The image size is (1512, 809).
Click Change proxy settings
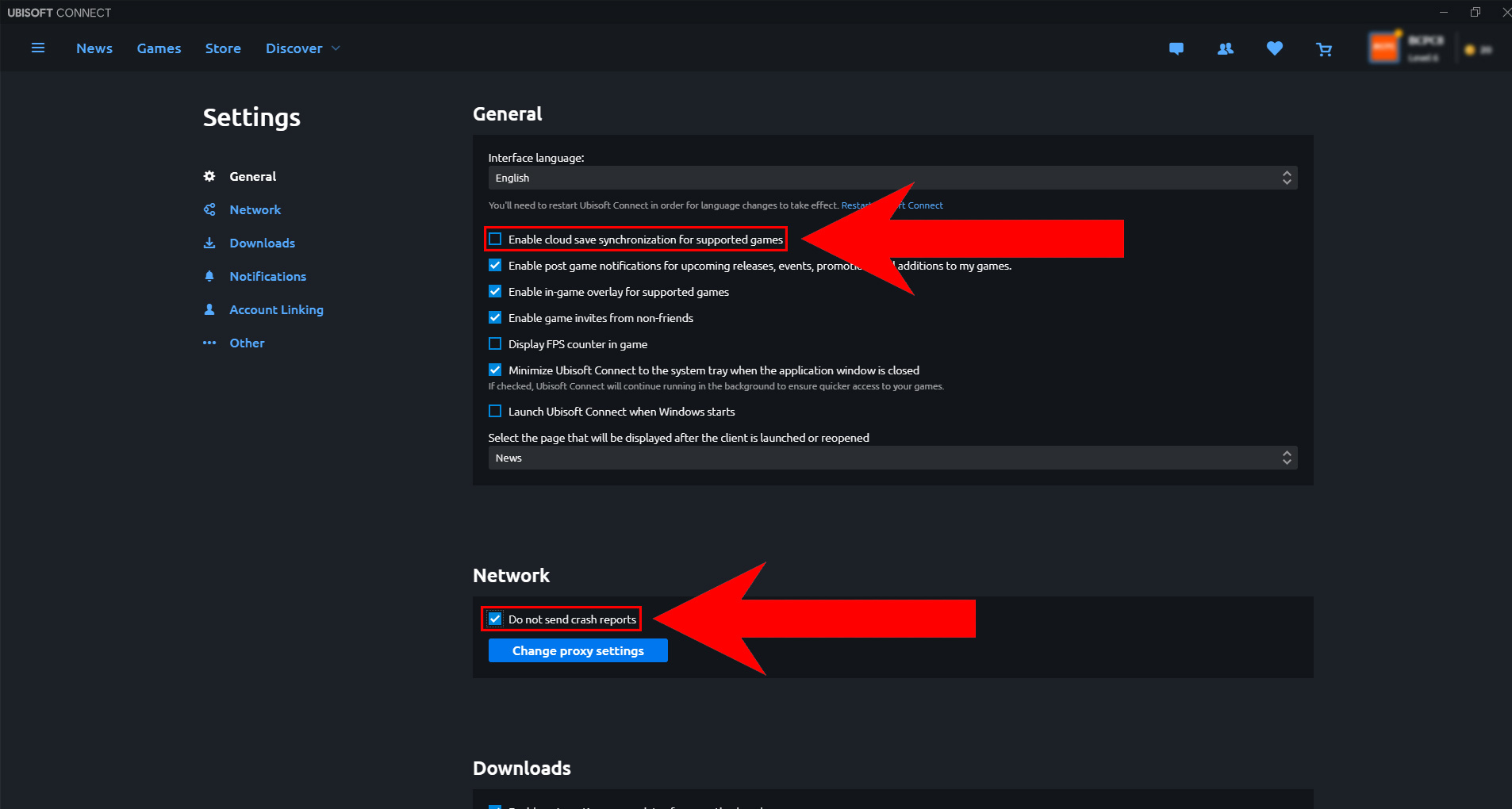(x=578, y=650)
